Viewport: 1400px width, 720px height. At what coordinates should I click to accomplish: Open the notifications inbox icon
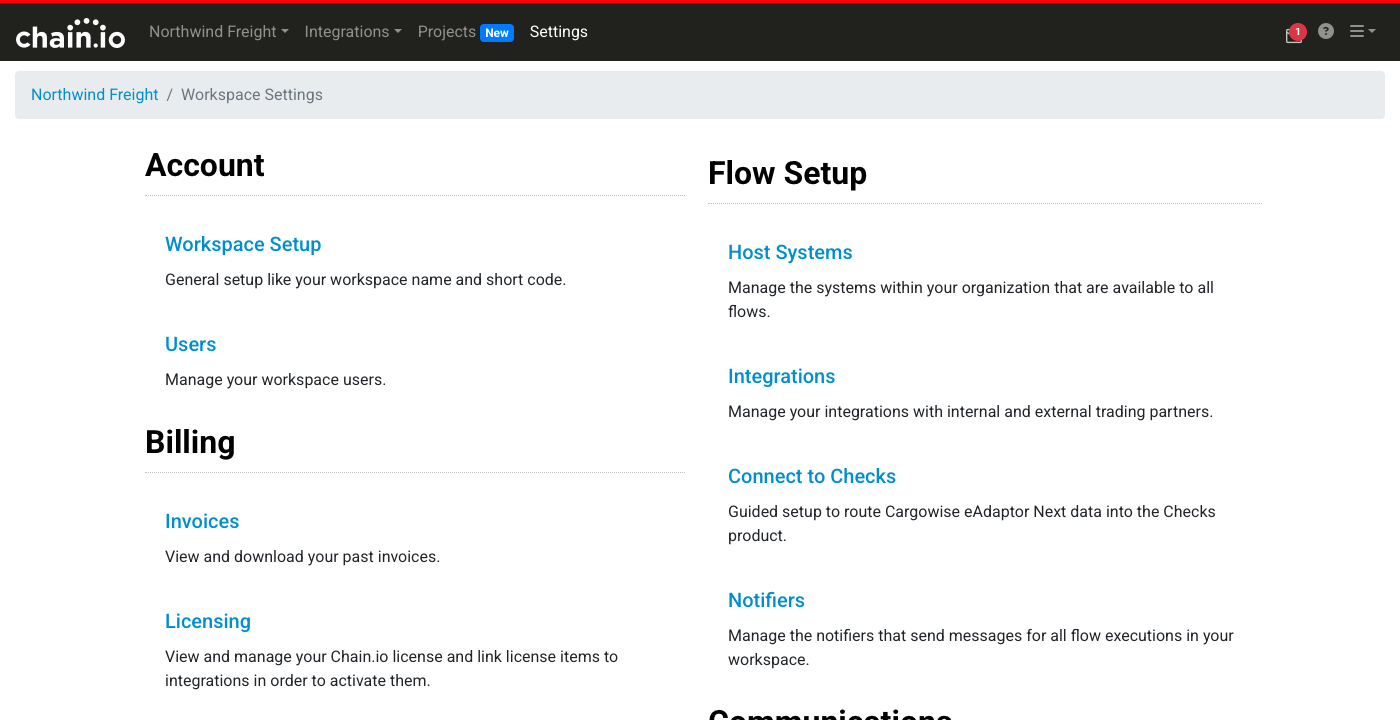pyautogui.click(x=1295, y=33)
